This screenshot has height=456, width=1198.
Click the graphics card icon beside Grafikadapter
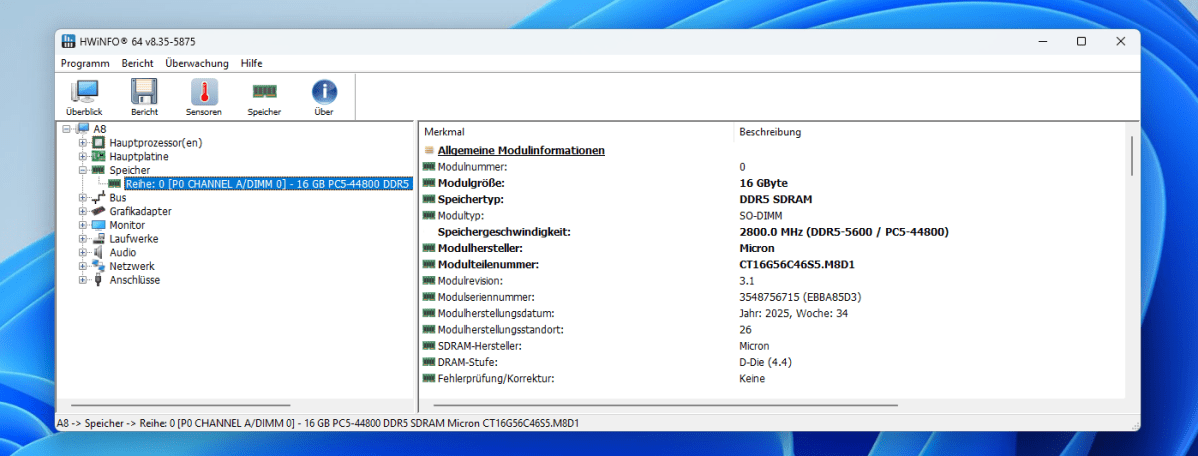coord(98,212)
